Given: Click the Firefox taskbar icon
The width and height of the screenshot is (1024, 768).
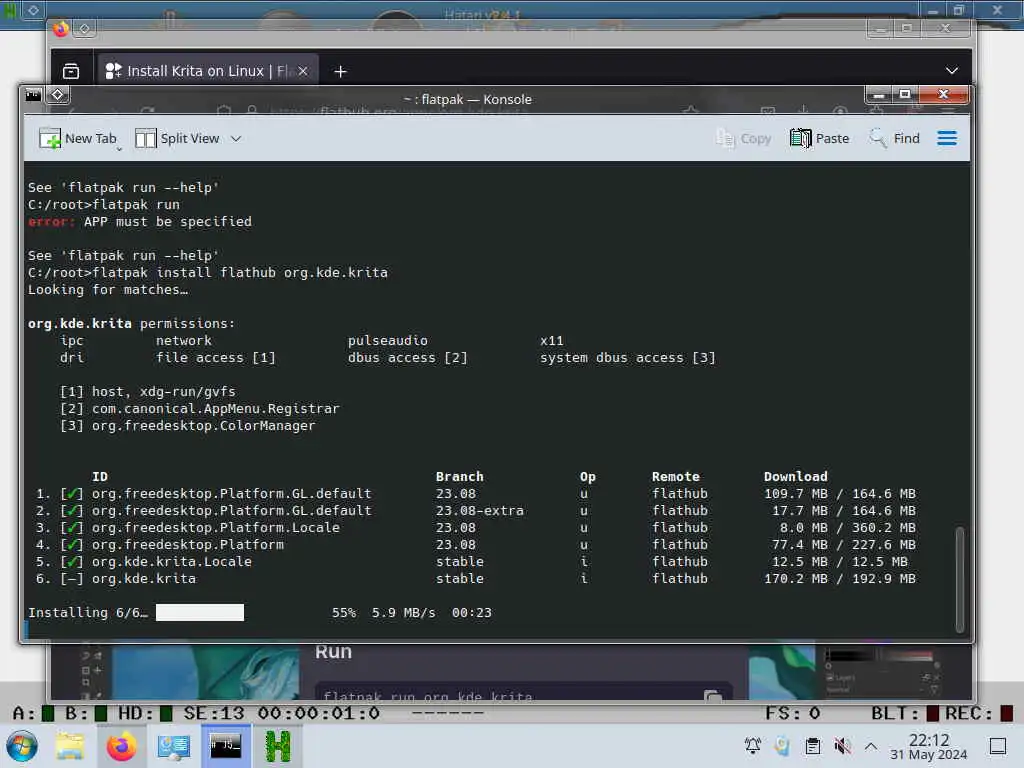Looking at the screenshot, I should [x=121, y=746].
